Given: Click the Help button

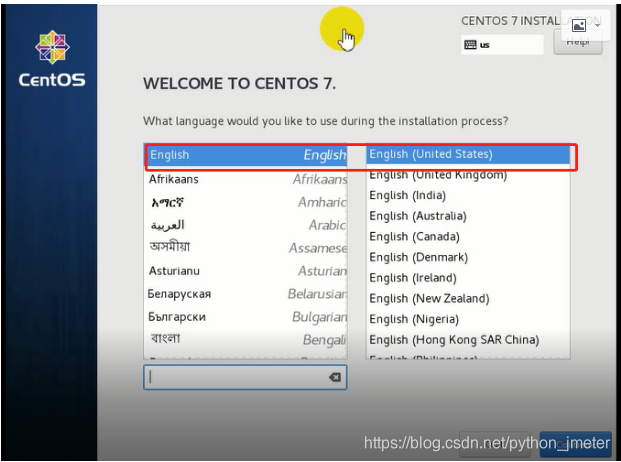Looking at the screenshot, I should point(578,42).
